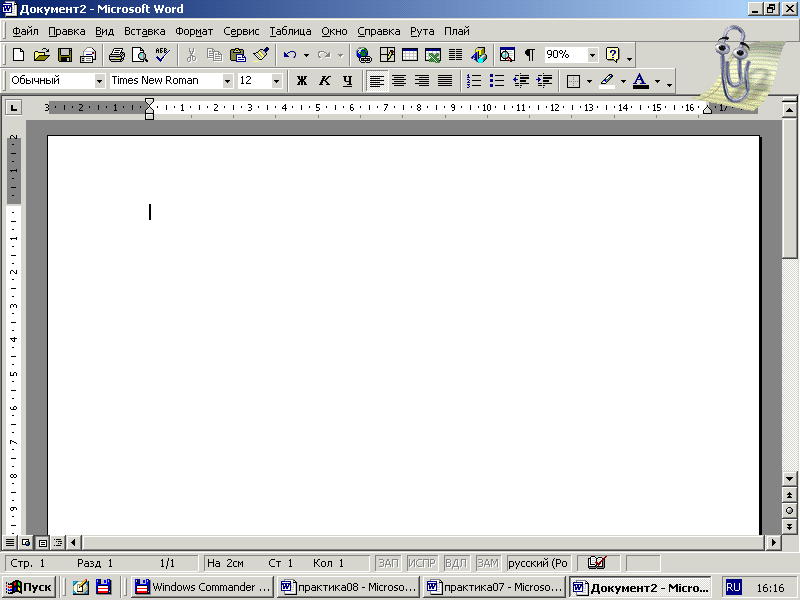Create a new blank document
The width and height of the screenshot is (800, 600).
tap(18, 55)
